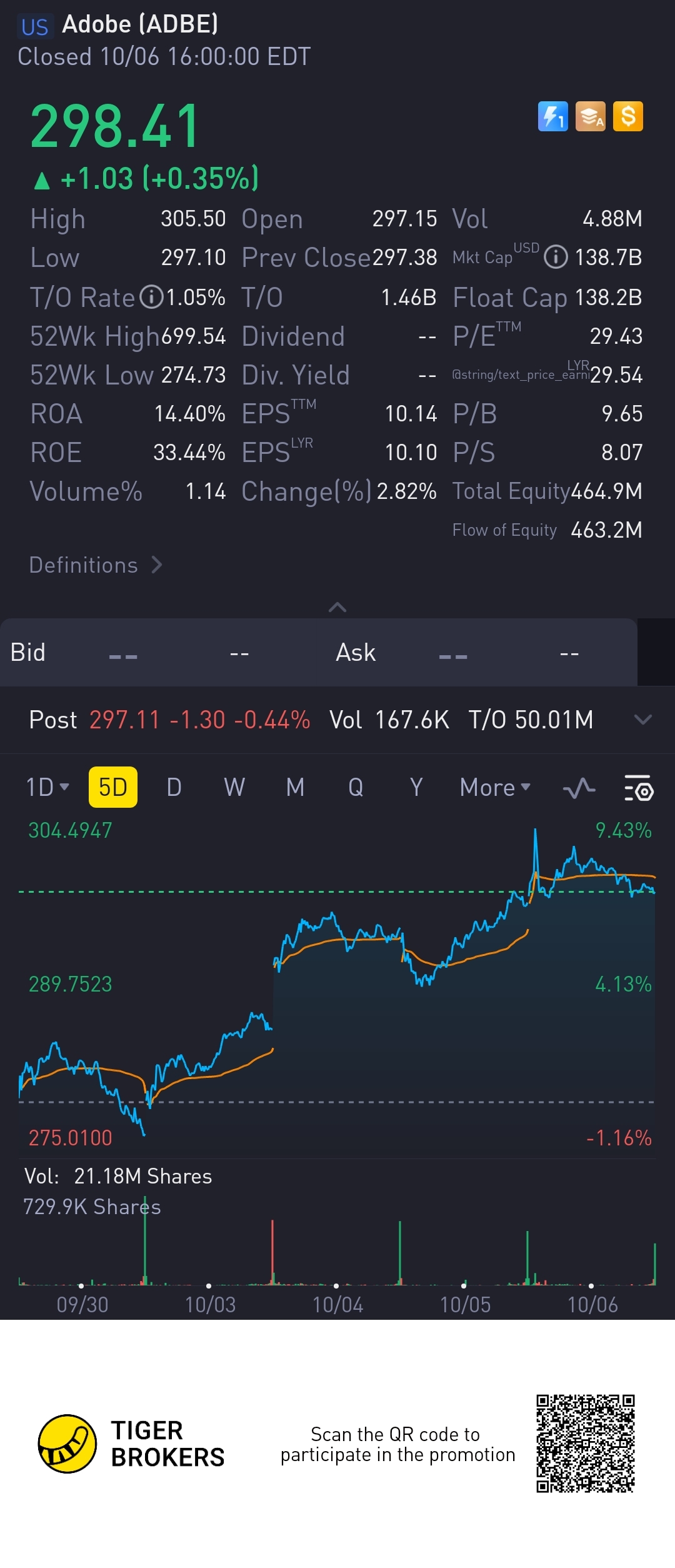The image size is (675, 1568).
Task: Tap the 304.4947 chart axis label
Action: [x=70, y=830]
